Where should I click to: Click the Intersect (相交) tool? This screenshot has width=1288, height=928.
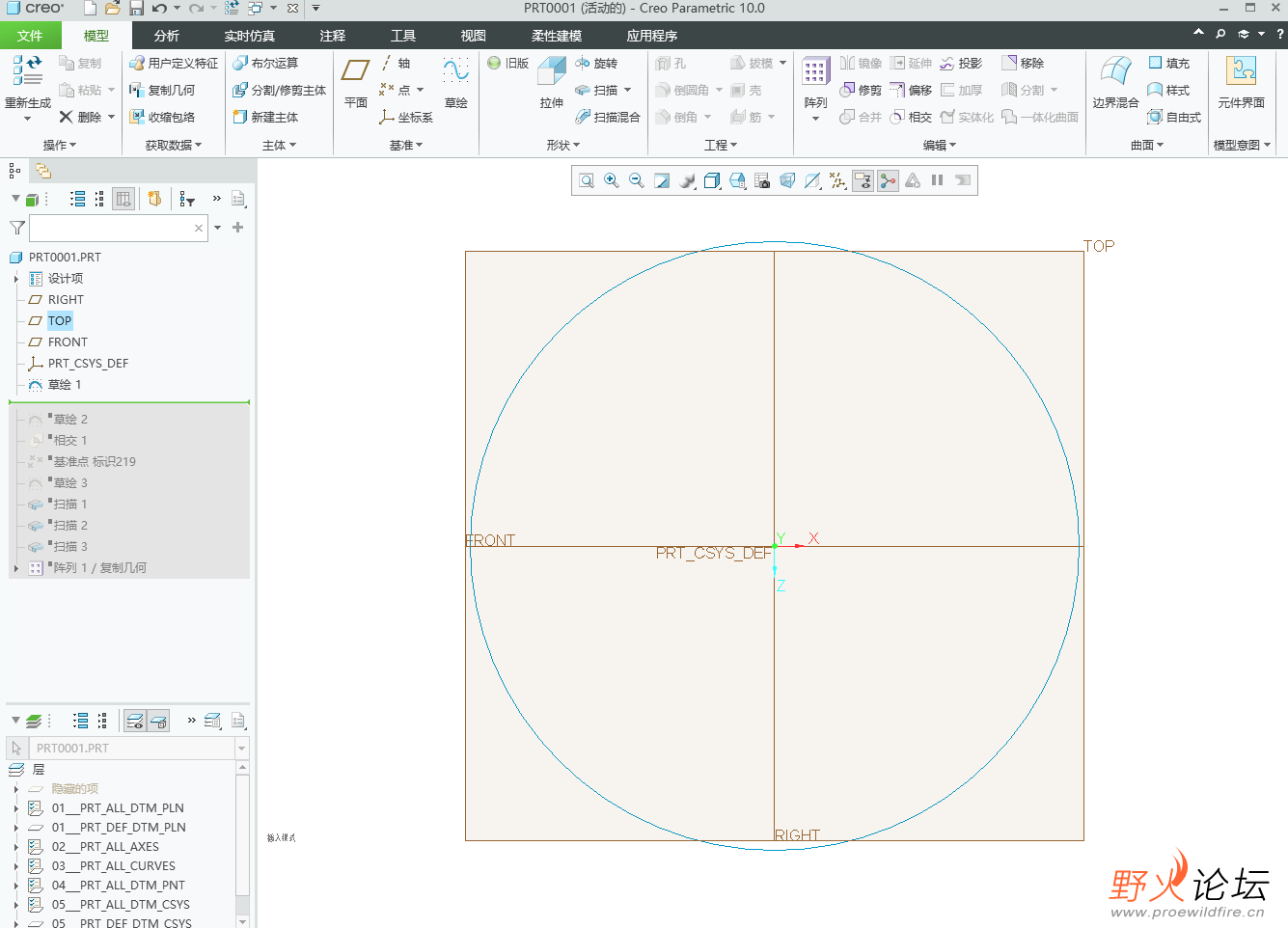tap(911, 117)
